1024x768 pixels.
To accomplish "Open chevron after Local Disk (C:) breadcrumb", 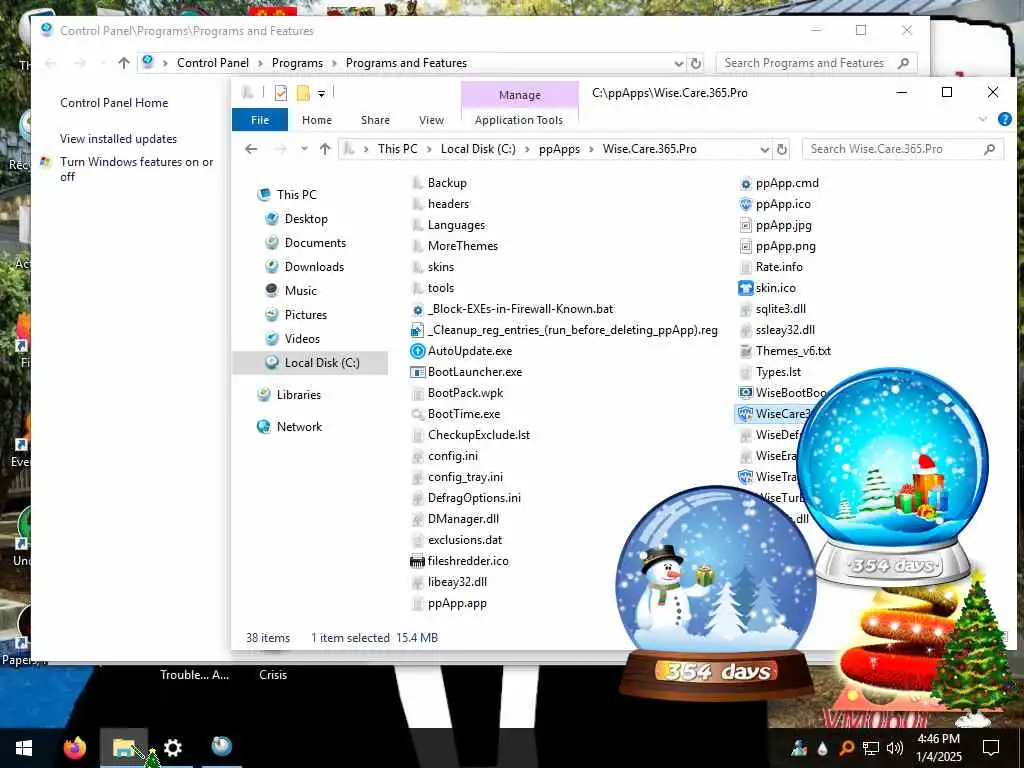I will (527, 149).
